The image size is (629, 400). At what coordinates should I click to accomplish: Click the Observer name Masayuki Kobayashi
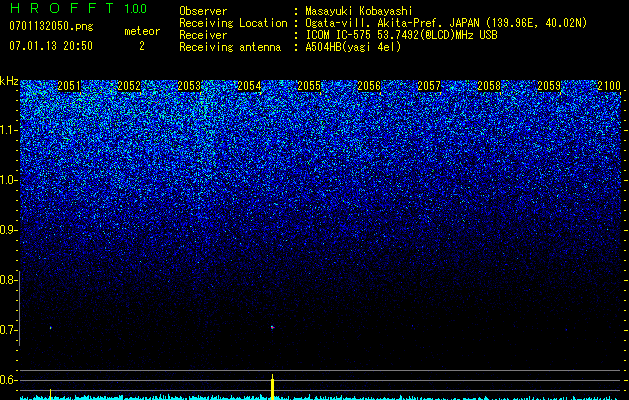(x=359, y=11)
